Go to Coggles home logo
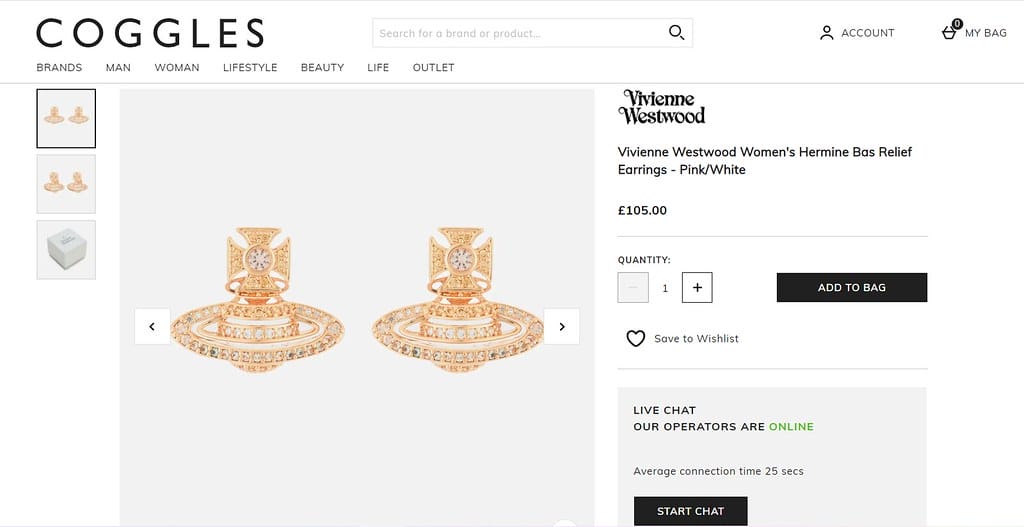 coord(150,33)
